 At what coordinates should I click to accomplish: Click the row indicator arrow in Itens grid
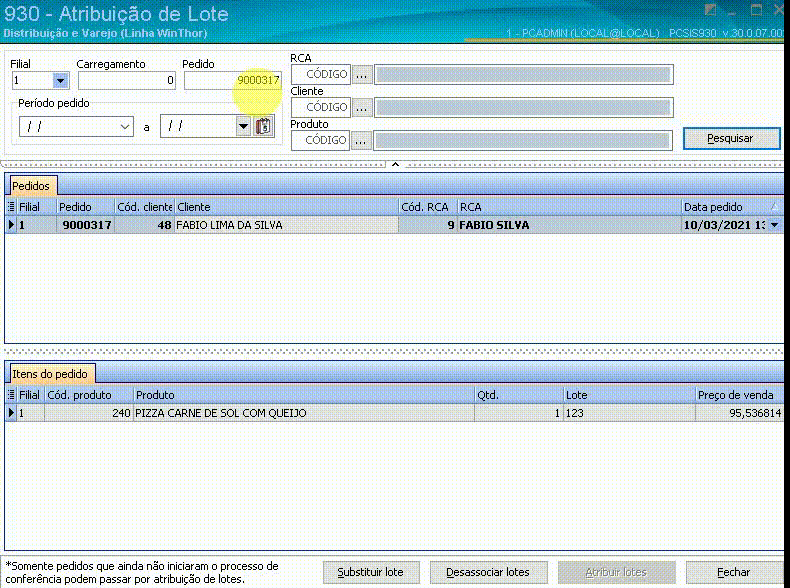[x=11, y=413]
